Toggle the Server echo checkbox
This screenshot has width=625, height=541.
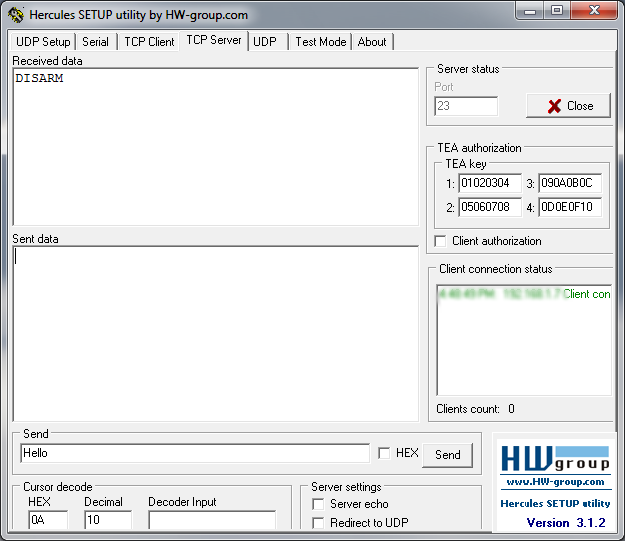pyautogui.click(x=318, y=504)
